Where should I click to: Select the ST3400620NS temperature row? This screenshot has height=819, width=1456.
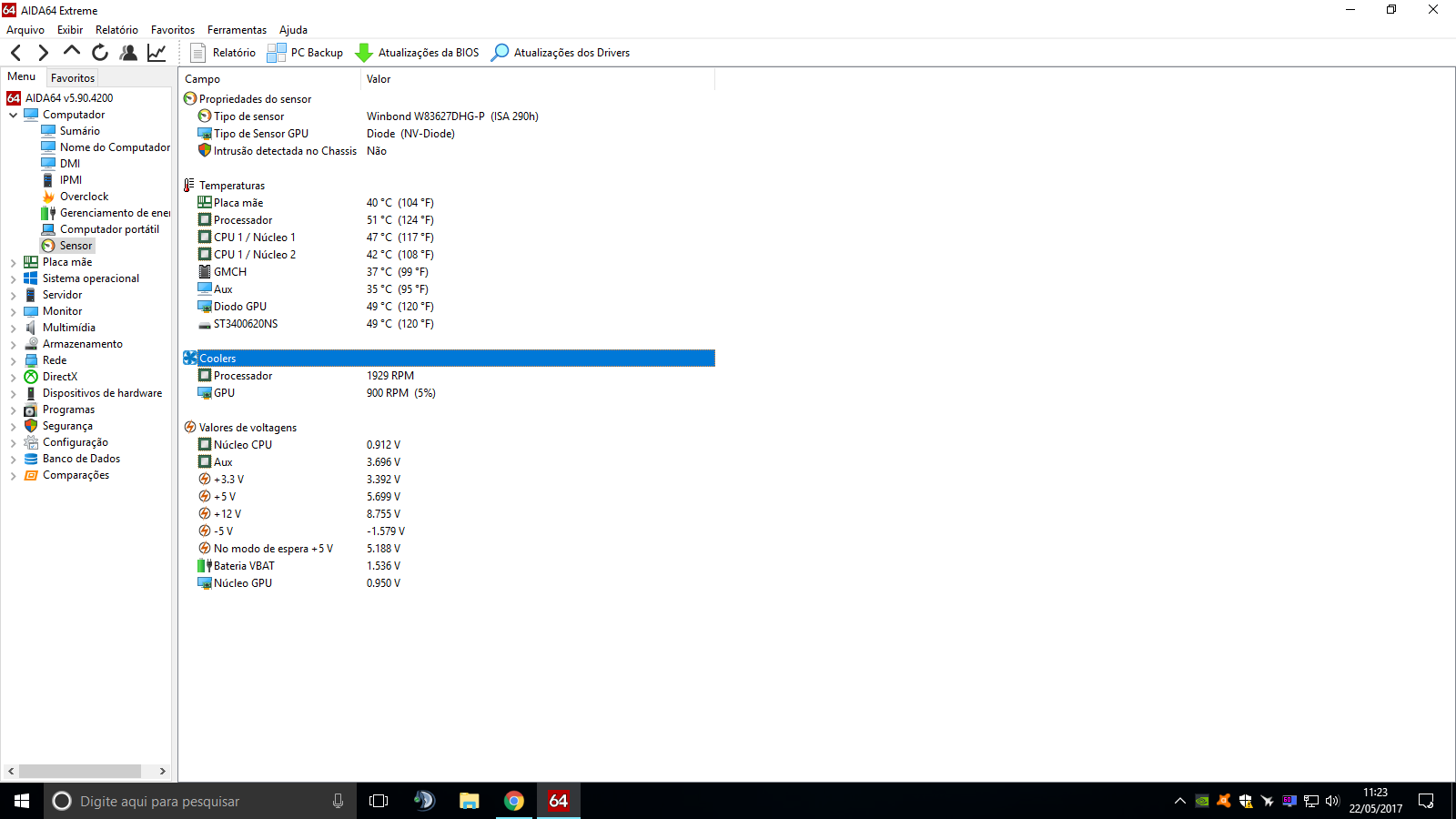click(x=449, y=324)
